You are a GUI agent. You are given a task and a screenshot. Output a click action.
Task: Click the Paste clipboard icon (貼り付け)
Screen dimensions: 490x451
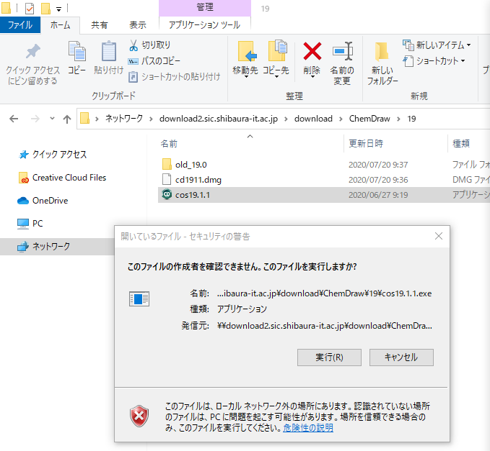pos(109,51)
